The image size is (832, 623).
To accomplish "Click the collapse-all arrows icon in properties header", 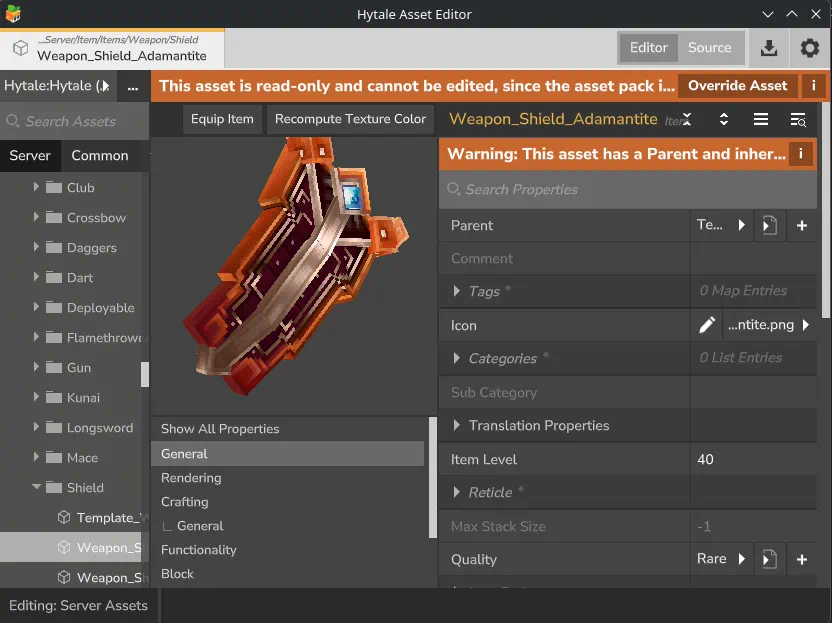I will (687, 119).
